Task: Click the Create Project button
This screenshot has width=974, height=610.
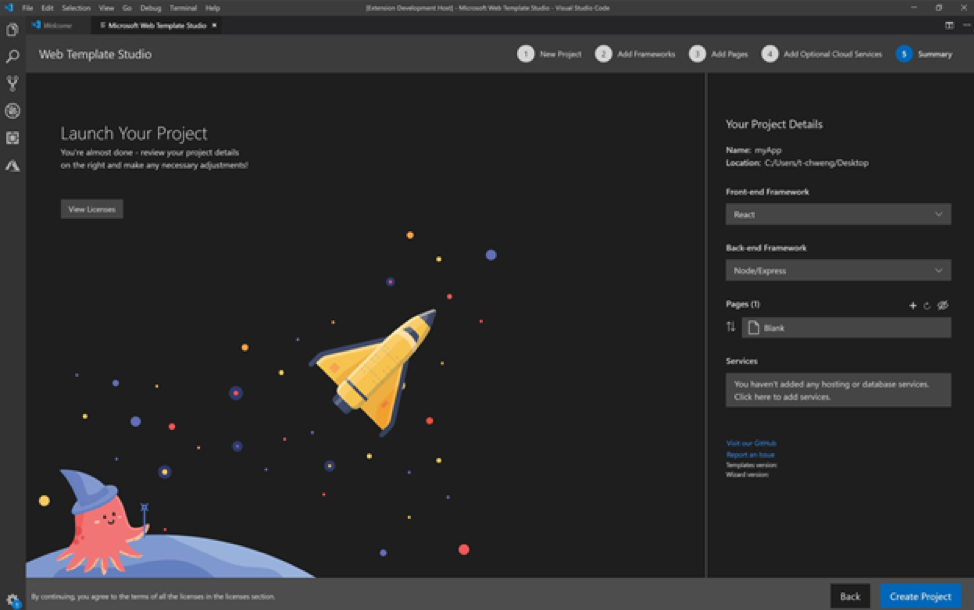Action: [x=920, y=595]
